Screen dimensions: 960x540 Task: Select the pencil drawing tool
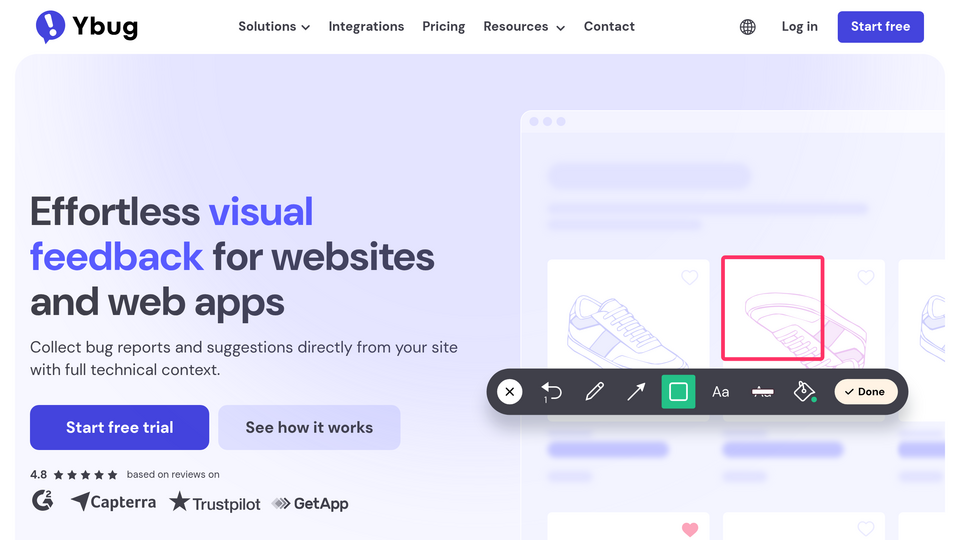tap(594, 392)
